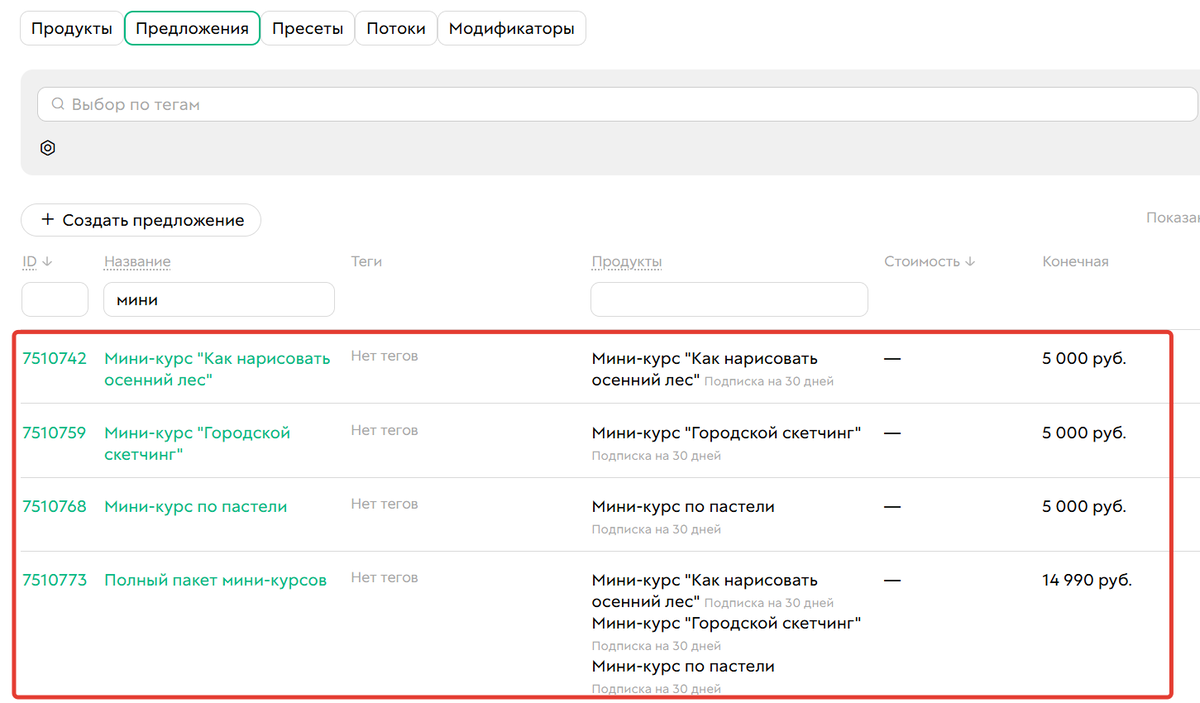This screenshot has height=703, width=1200.
Task: Click Нет тегов in row 7510773
Action: 384,578
